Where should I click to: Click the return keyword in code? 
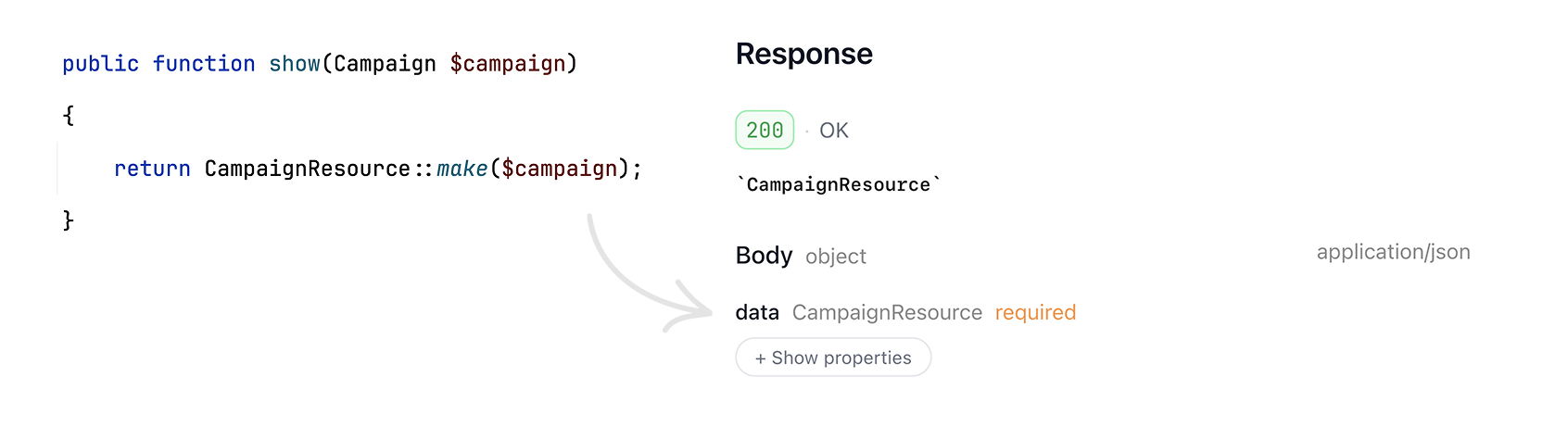[152, 169]
